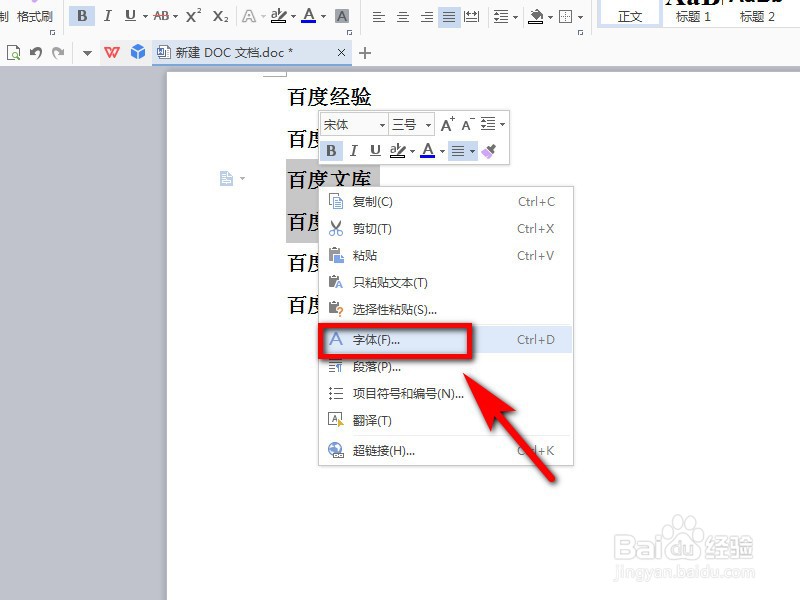Select 标题 2 style
The height and width of the screenshot is (600, 800).
click(x=757, y=15)
